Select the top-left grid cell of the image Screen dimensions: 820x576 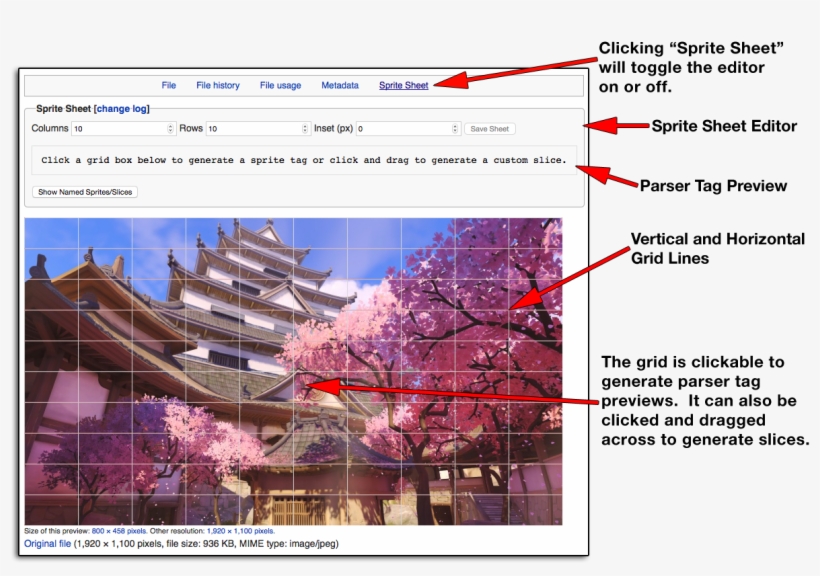[51, 233]
